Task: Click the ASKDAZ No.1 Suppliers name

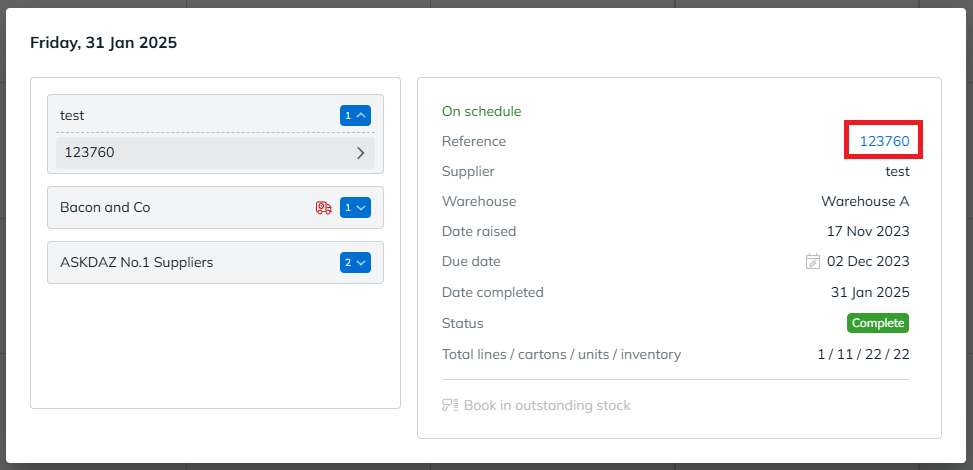Action: coord(136,263)
